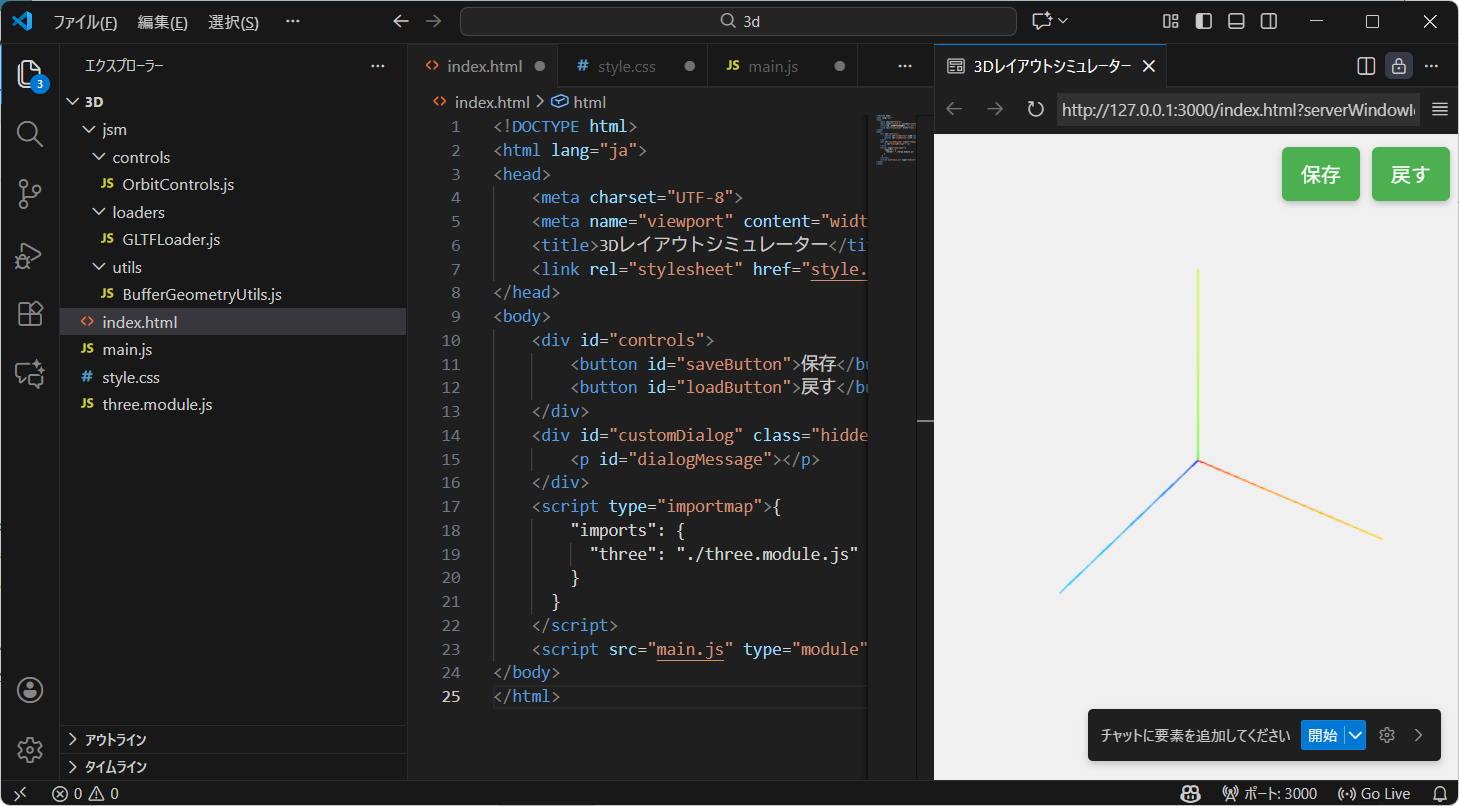
Task: Open the Search view in activity bar
Action: [30, 134]
